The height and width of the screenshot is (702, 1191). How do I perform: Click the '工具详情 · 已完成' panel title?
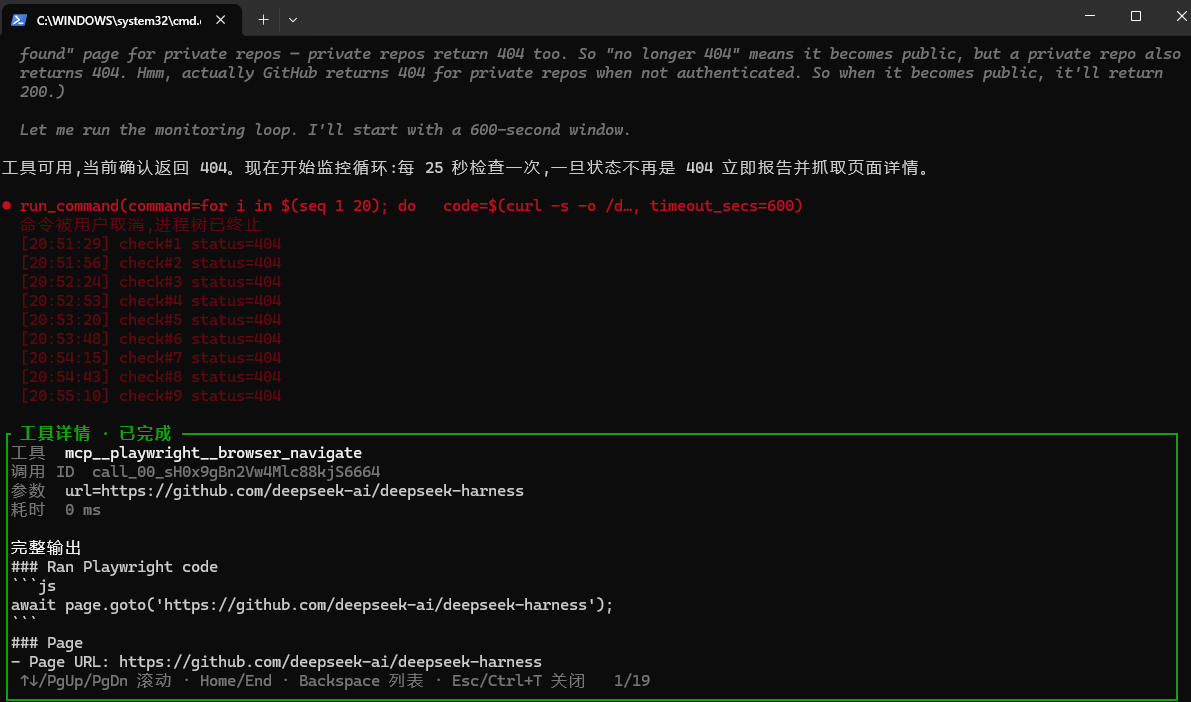tap(96, 434)
